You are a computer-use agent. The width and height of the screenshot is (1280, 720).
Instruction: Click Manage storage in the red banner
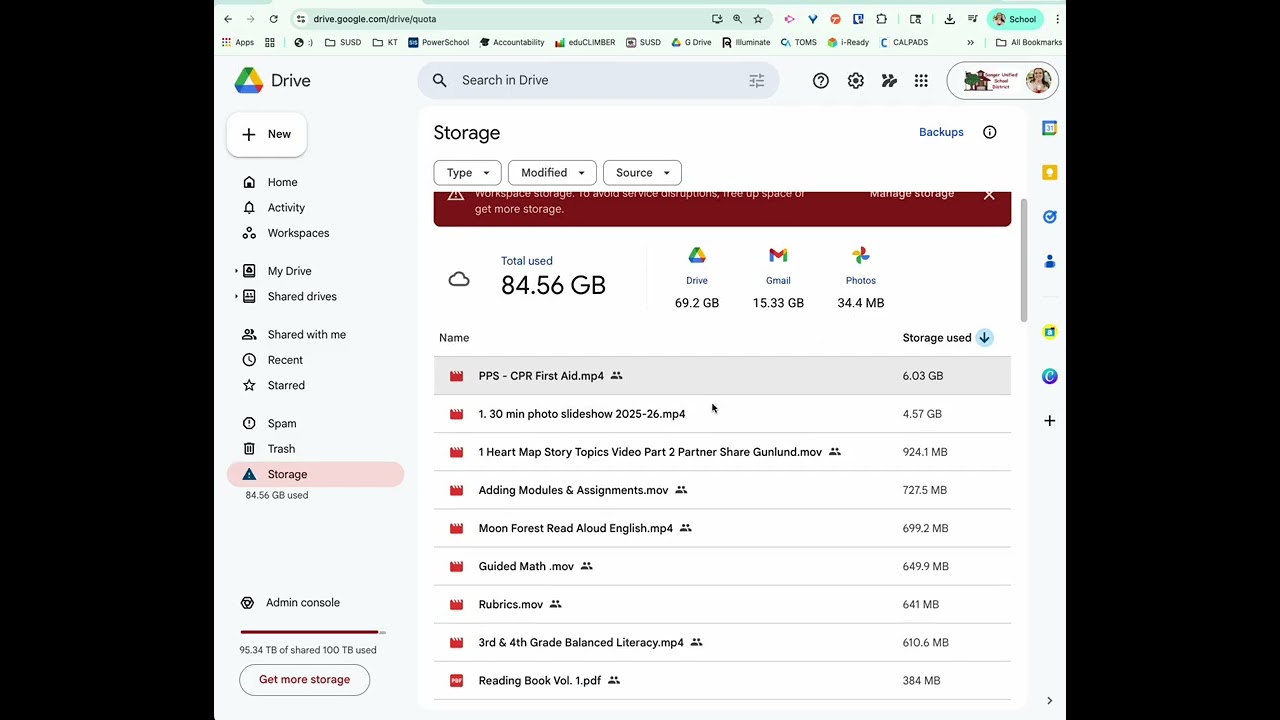click(912, 194)
